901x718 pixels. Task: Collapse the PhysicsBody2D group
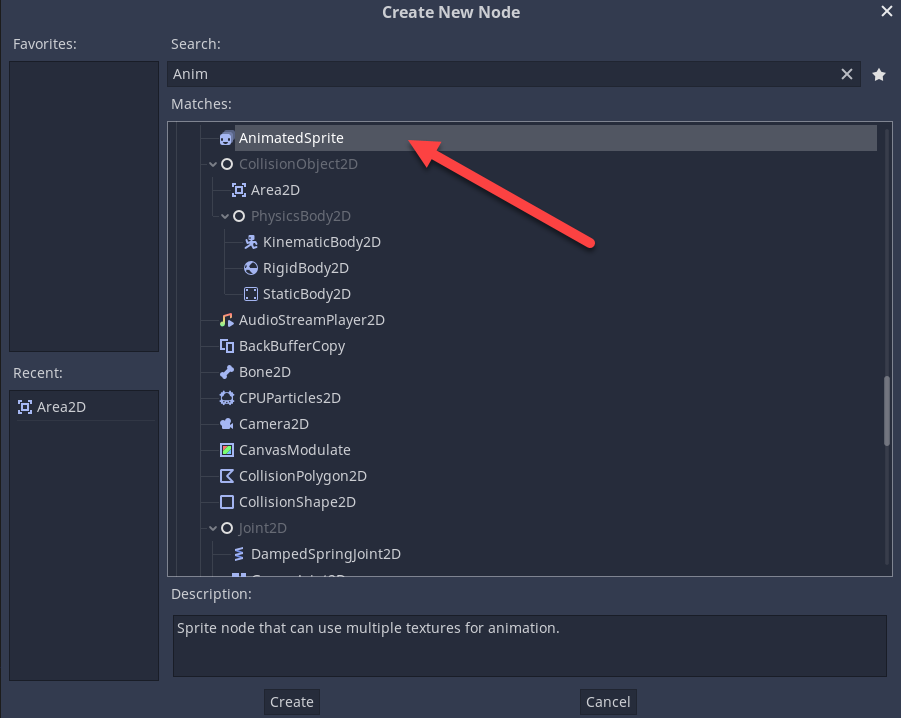click(225, 216)
